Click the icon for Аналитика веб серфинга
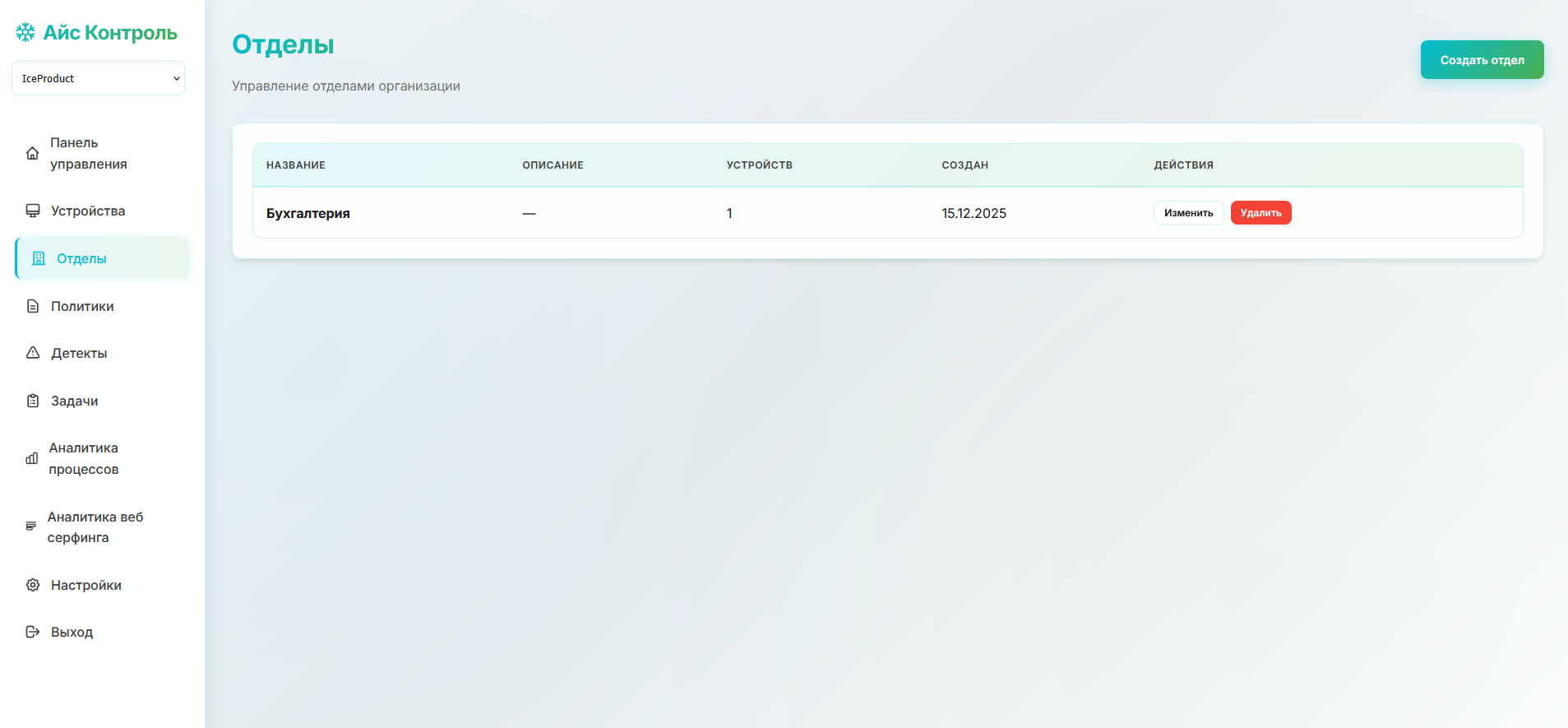The width and height of the screenshot is (1568, 728). coord(31,526)
